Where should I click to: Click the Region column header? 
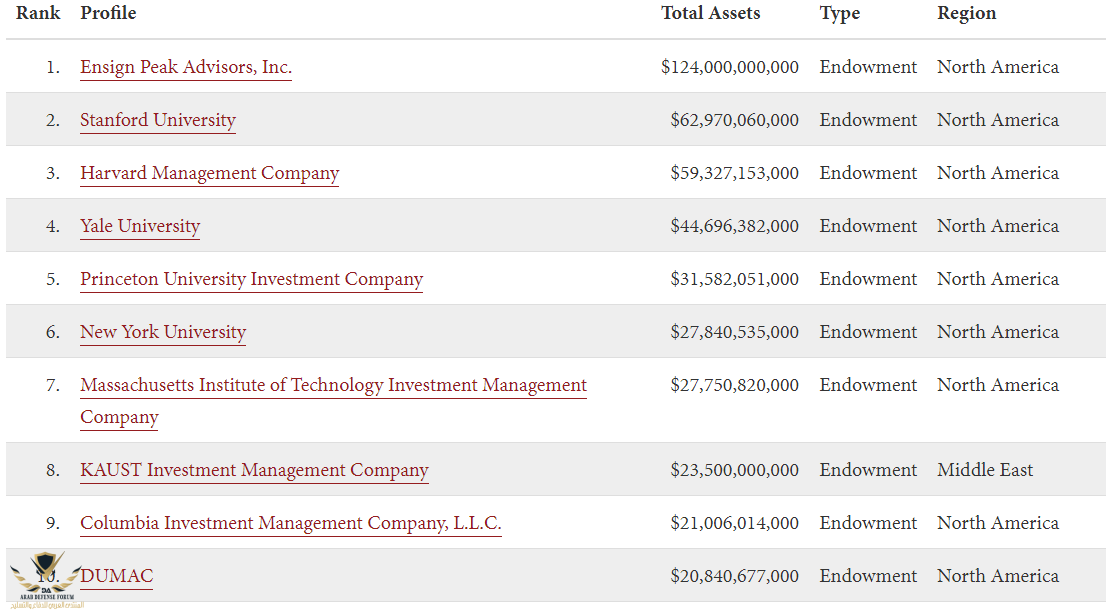tap(967, 14)
